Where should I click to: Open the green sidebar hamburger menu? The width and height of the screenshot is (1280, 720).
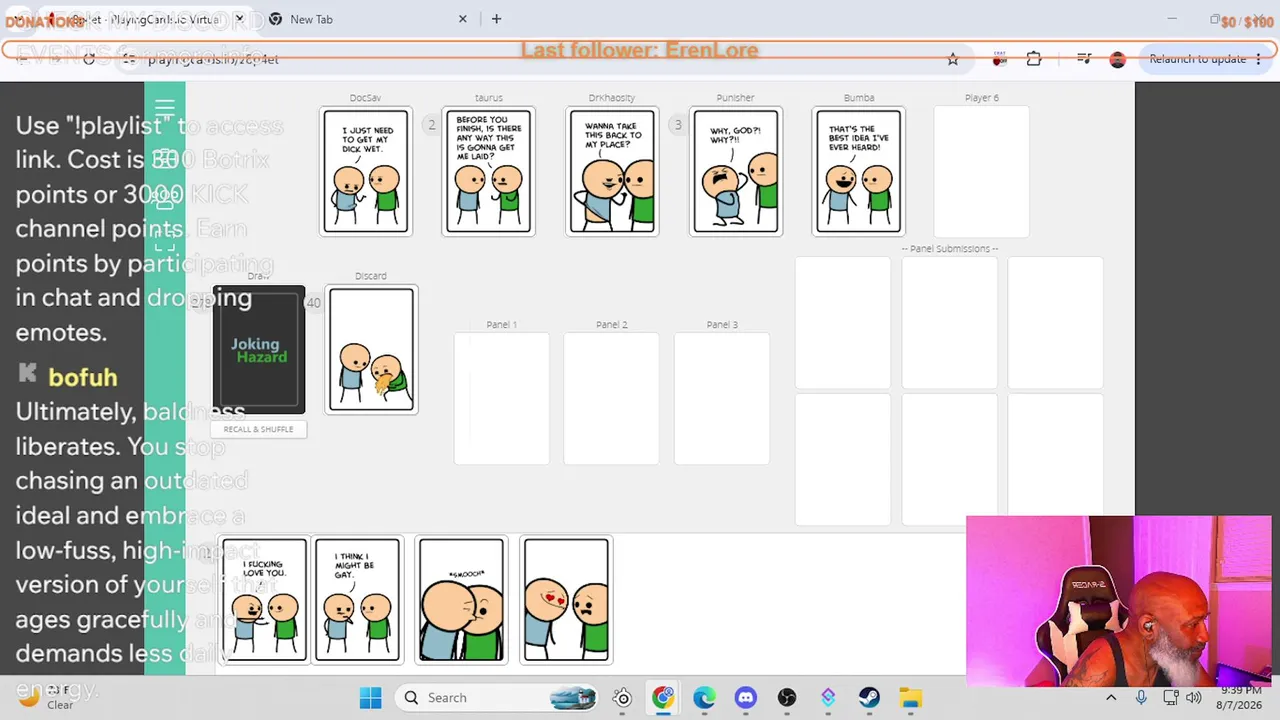click(x=165, y=108)
